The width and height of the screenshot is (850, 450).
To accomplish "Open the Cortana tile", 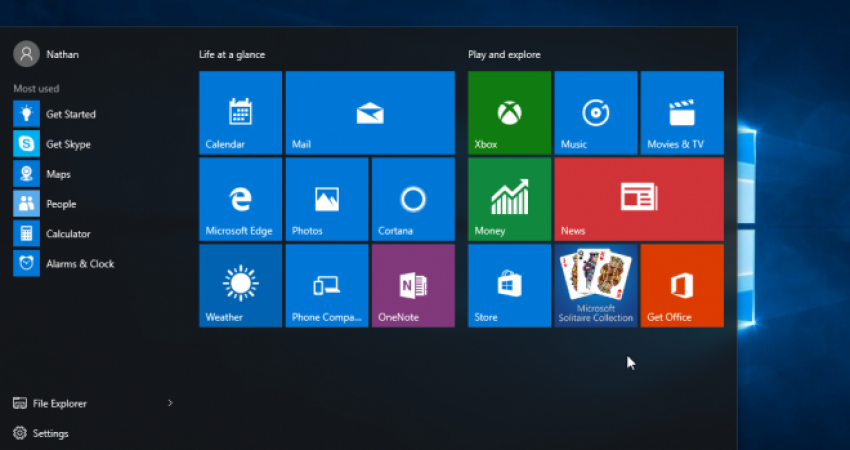I will (413, 199).
